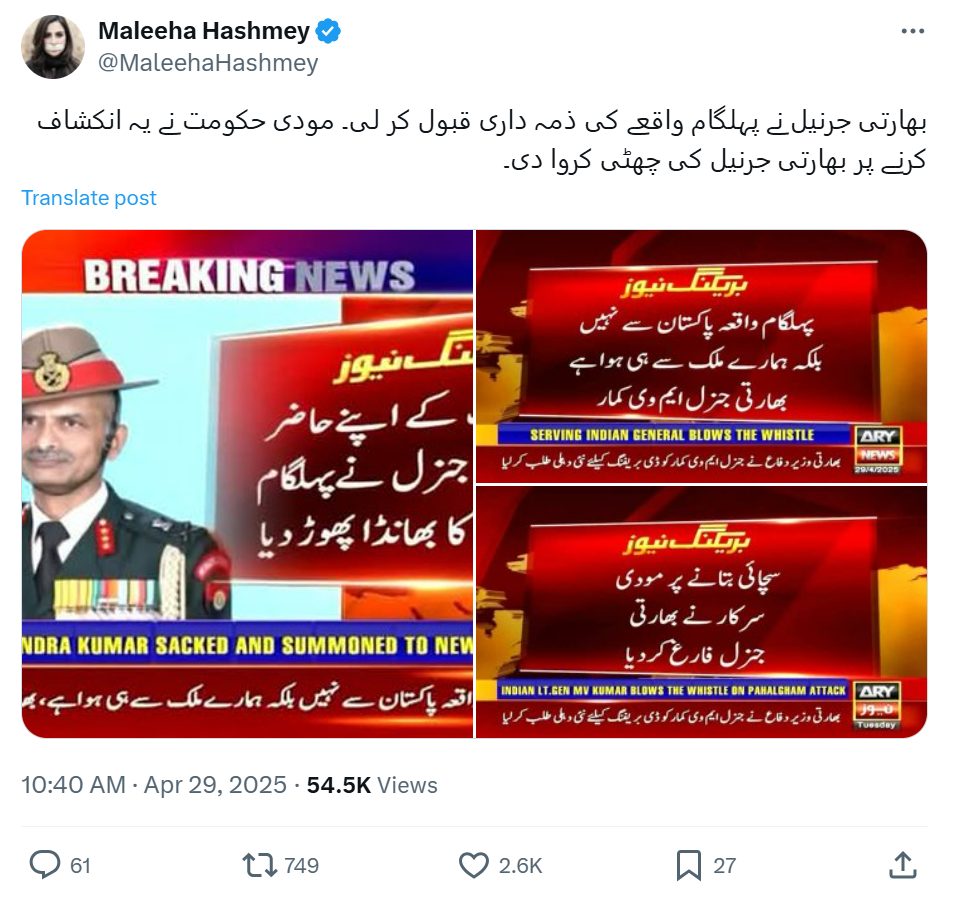This screenshot has height=902, width=953.
Task: Open the Maleeha Hashmey display name
Action: (x=204, y=31)
